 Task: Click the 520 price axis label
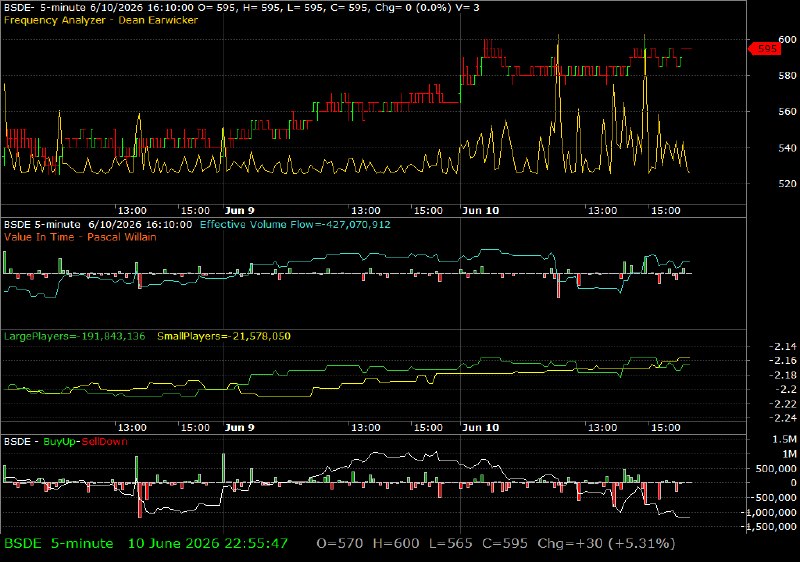click(x=787, y=184)
